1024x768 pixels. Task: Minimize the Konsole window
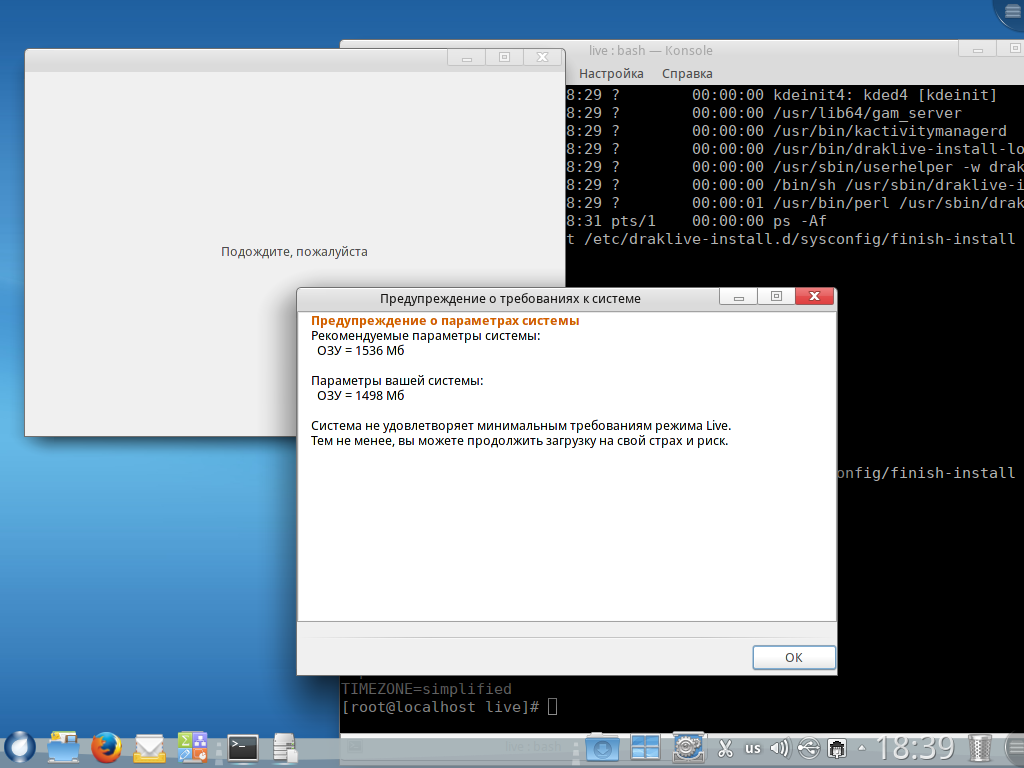coord(977,48)
